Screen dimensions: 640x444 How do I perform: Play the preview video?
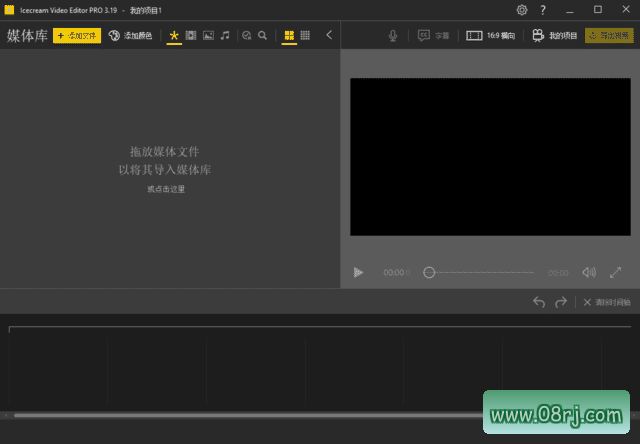coord(358,272)
